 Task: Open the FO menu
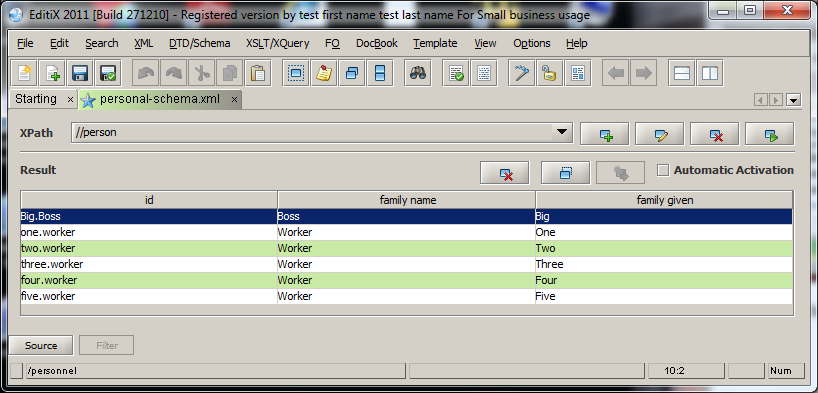pos(332,43)
